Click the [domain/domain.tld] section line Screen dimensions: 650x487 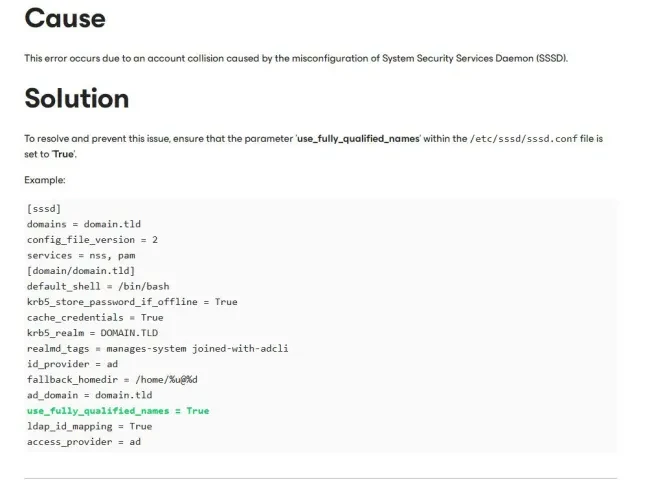(80, 270)
